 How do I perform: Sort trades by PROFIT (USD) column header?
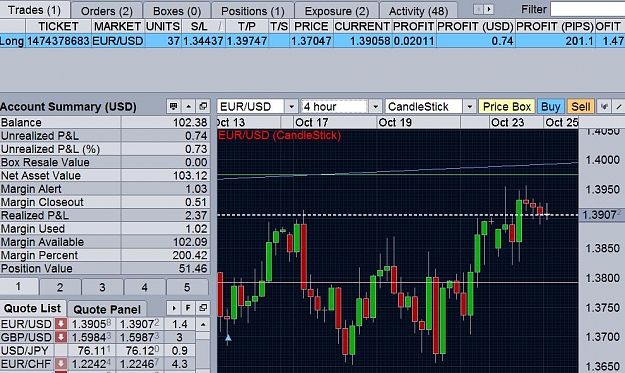475,26
